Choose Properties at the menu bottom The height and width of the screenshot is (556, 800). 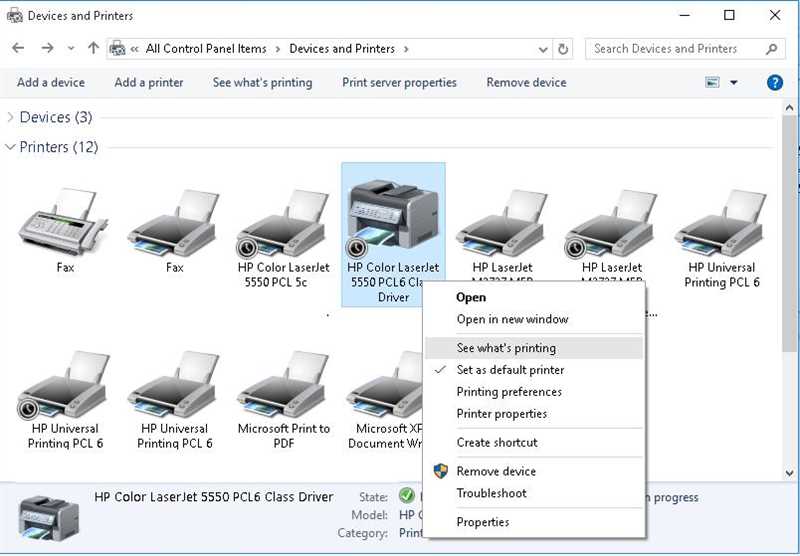tap(534, 522)
